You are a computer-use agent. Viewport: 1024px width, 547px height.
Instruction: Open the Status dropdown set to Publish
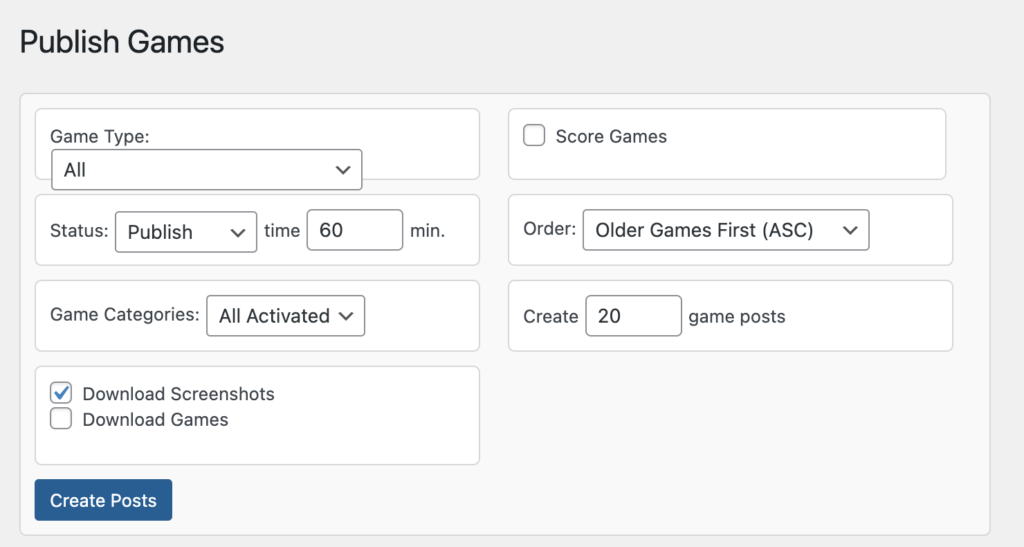[x=186, y=231]
